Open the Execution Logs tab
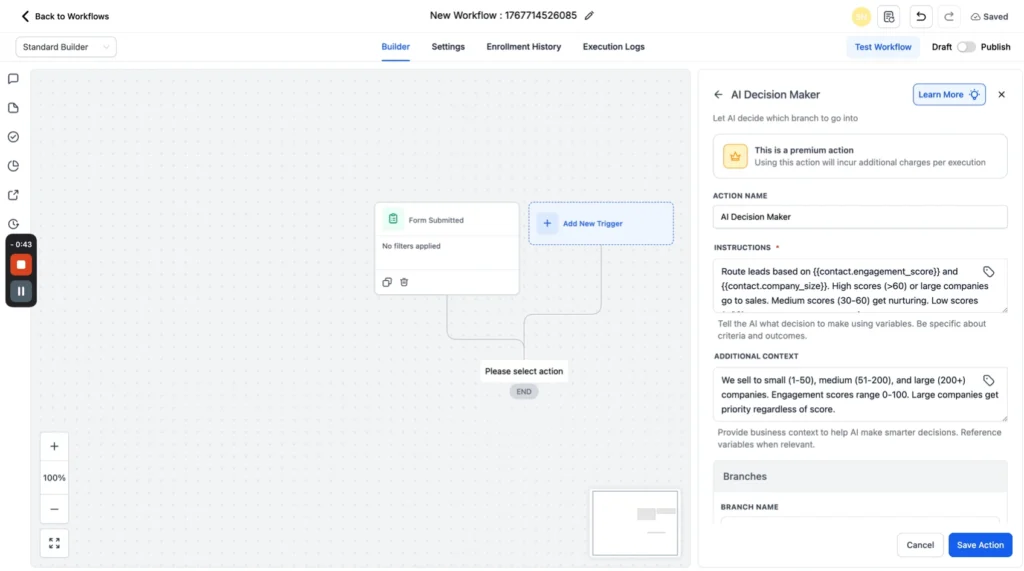1024x571 pixels. (x=613, y=47)
